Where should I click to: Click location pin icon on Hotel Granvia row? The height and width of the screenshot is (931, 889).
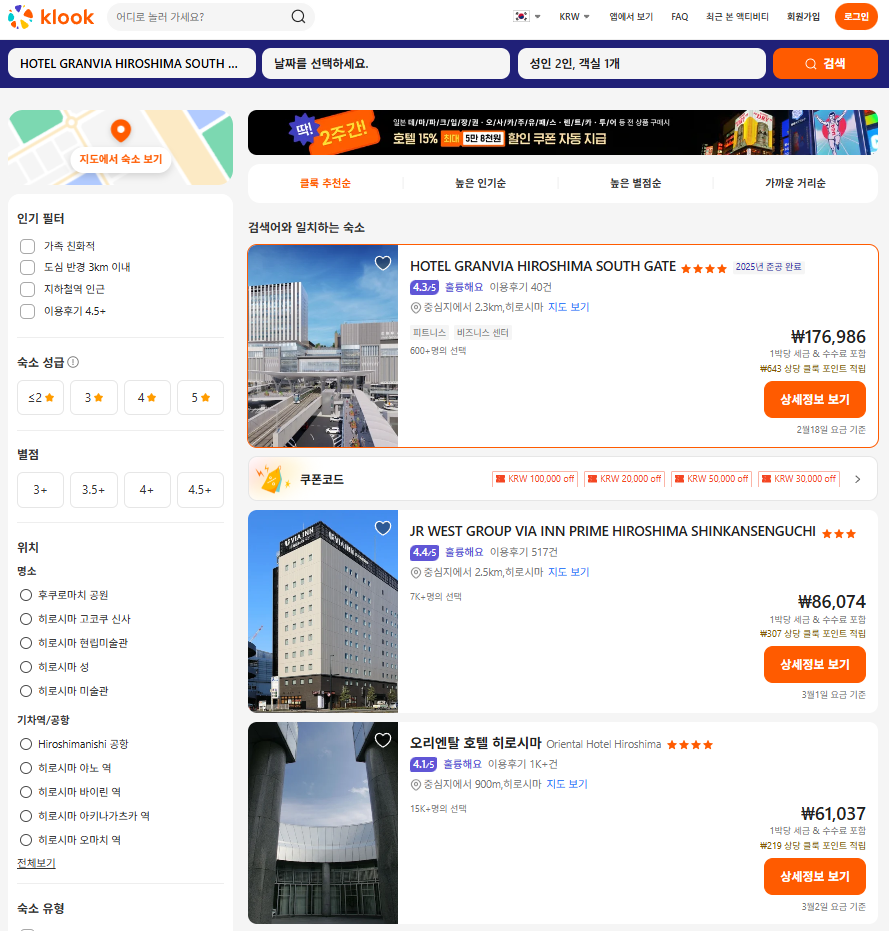[x=416, y=308]
